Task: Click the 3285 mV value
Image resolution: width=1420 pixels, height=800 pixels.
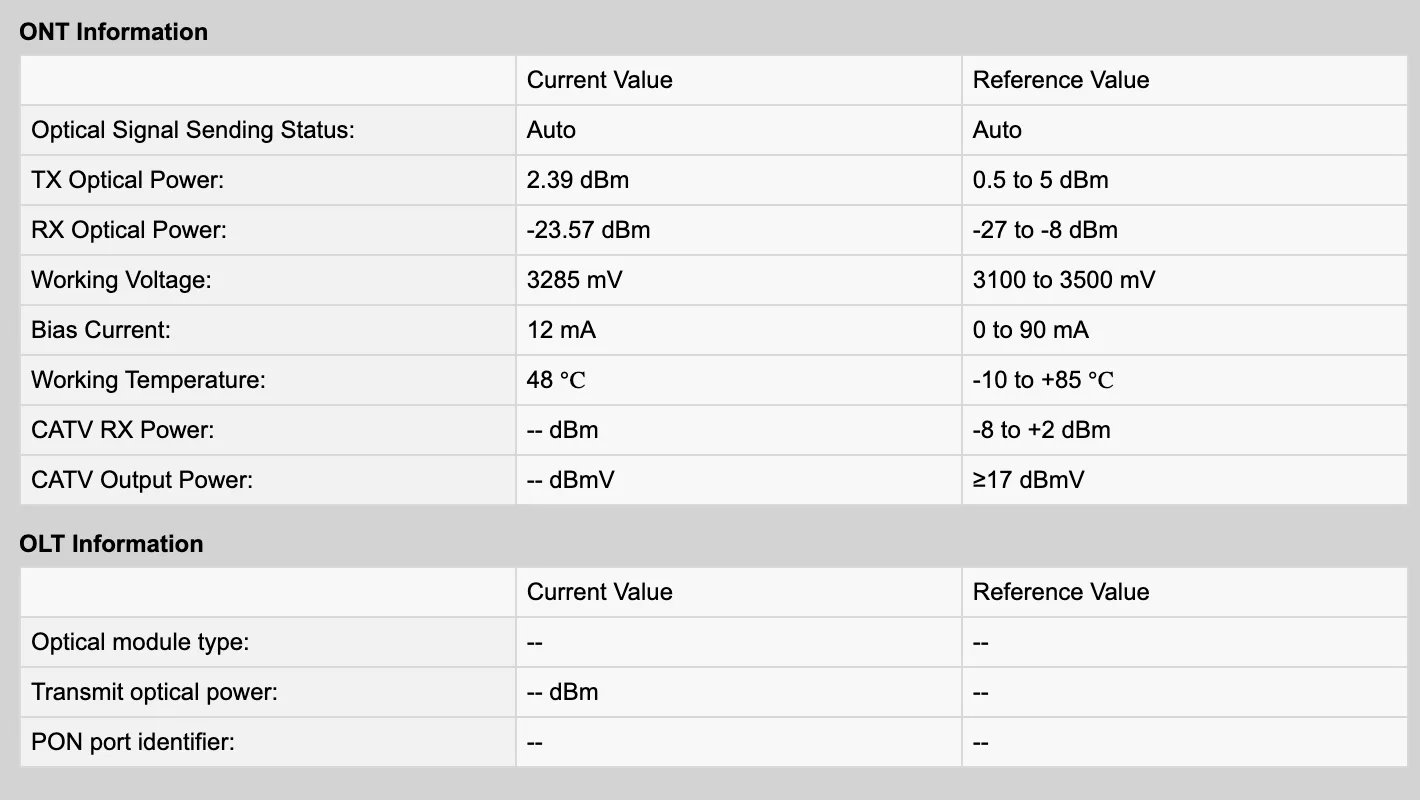Action: pyautogui.click(x=574, y=280)
